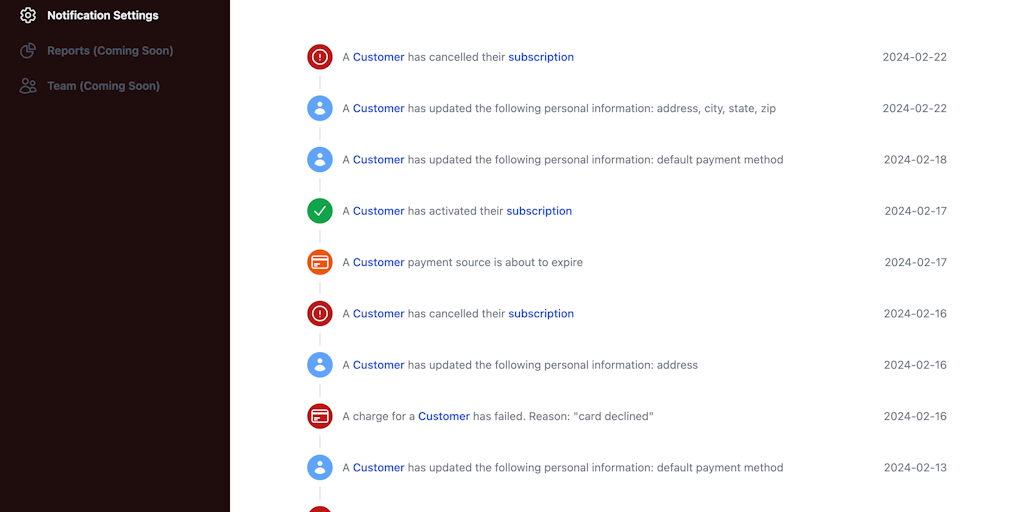Click person icon for 2024-02-18 payment method update
Viewport: 1024px width, 512px height.
(320, 160)
